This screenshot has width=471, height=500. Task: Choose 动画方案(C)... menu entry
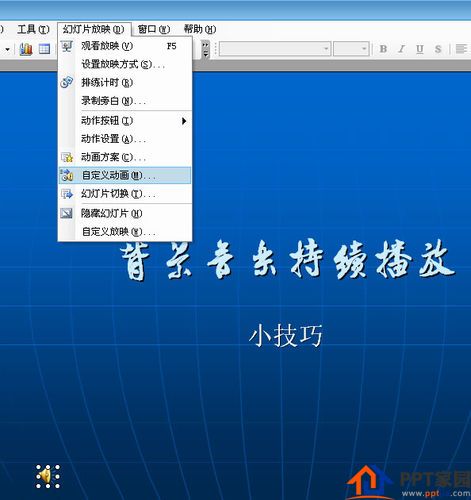[x=125, y=157]
